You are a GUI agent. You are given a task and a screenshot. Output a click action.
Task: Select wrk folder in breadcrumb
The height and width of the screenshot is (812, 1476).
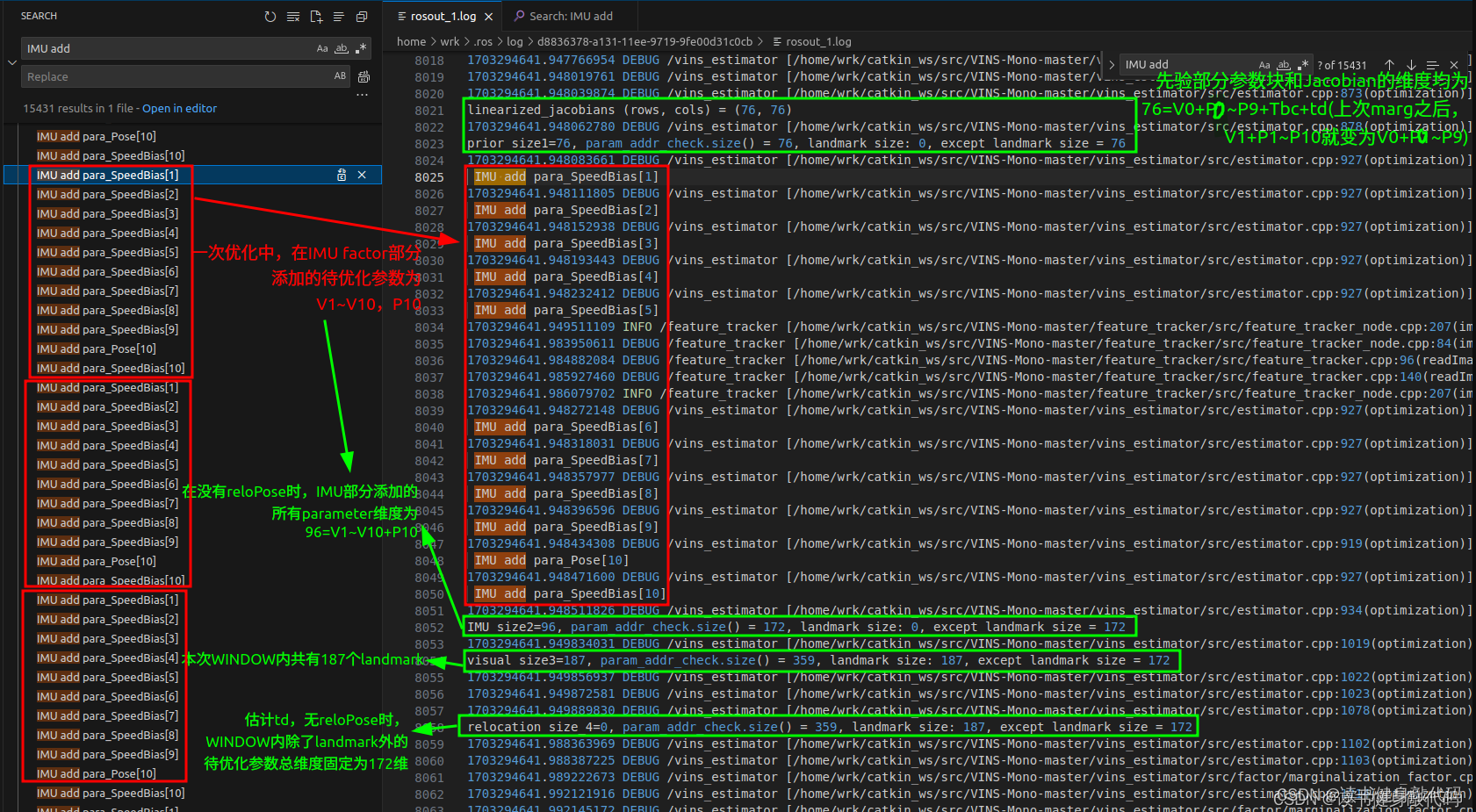450,42
